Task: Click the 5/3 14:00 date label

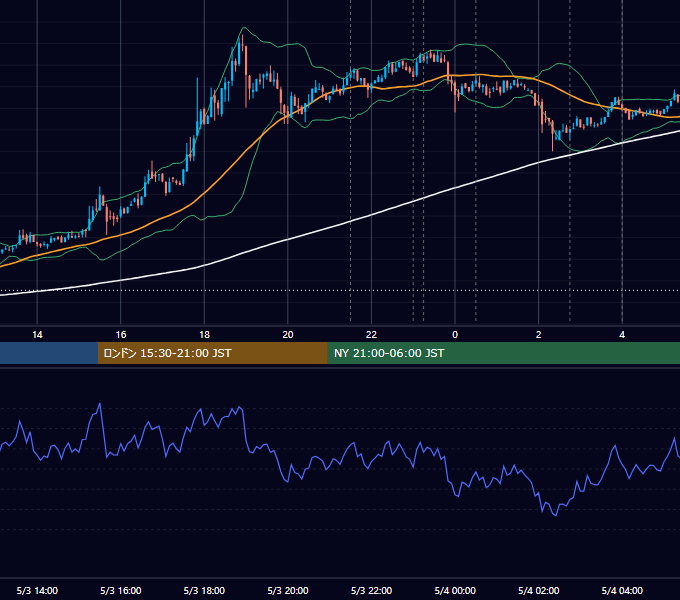Action: (37, 590)
